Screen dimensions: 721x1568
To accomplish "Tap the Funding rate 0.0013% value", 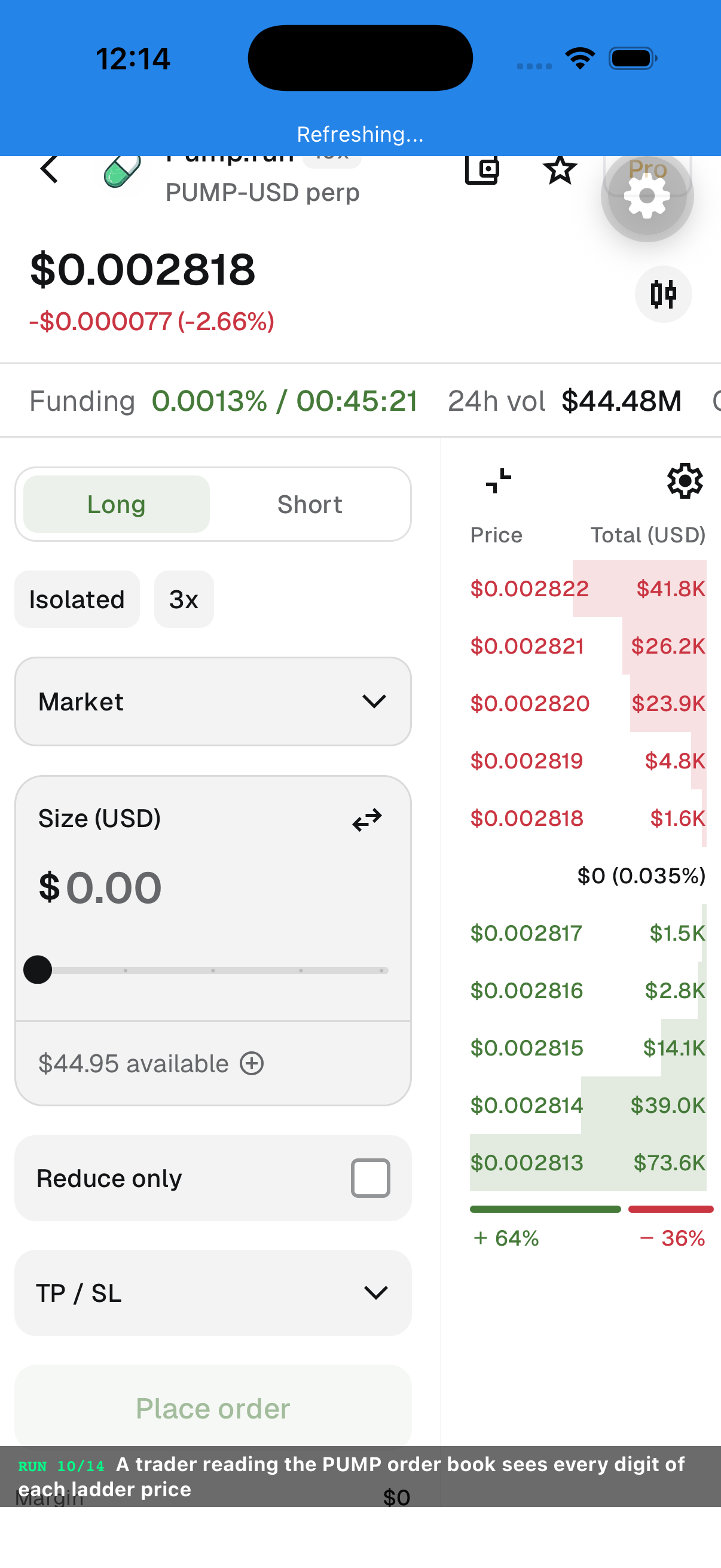I will tap(209, 401).
